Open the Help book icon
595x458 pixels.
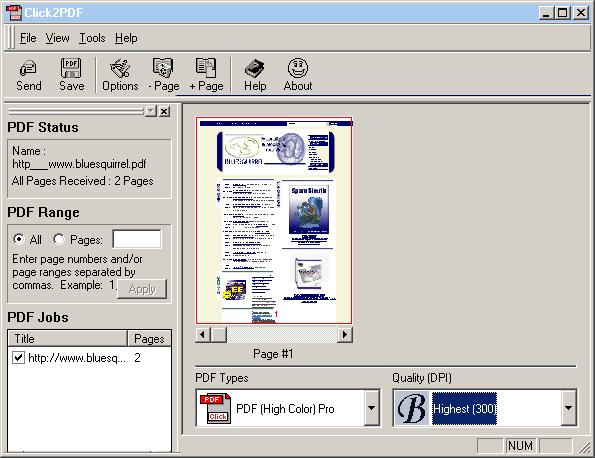coord(255,75)
